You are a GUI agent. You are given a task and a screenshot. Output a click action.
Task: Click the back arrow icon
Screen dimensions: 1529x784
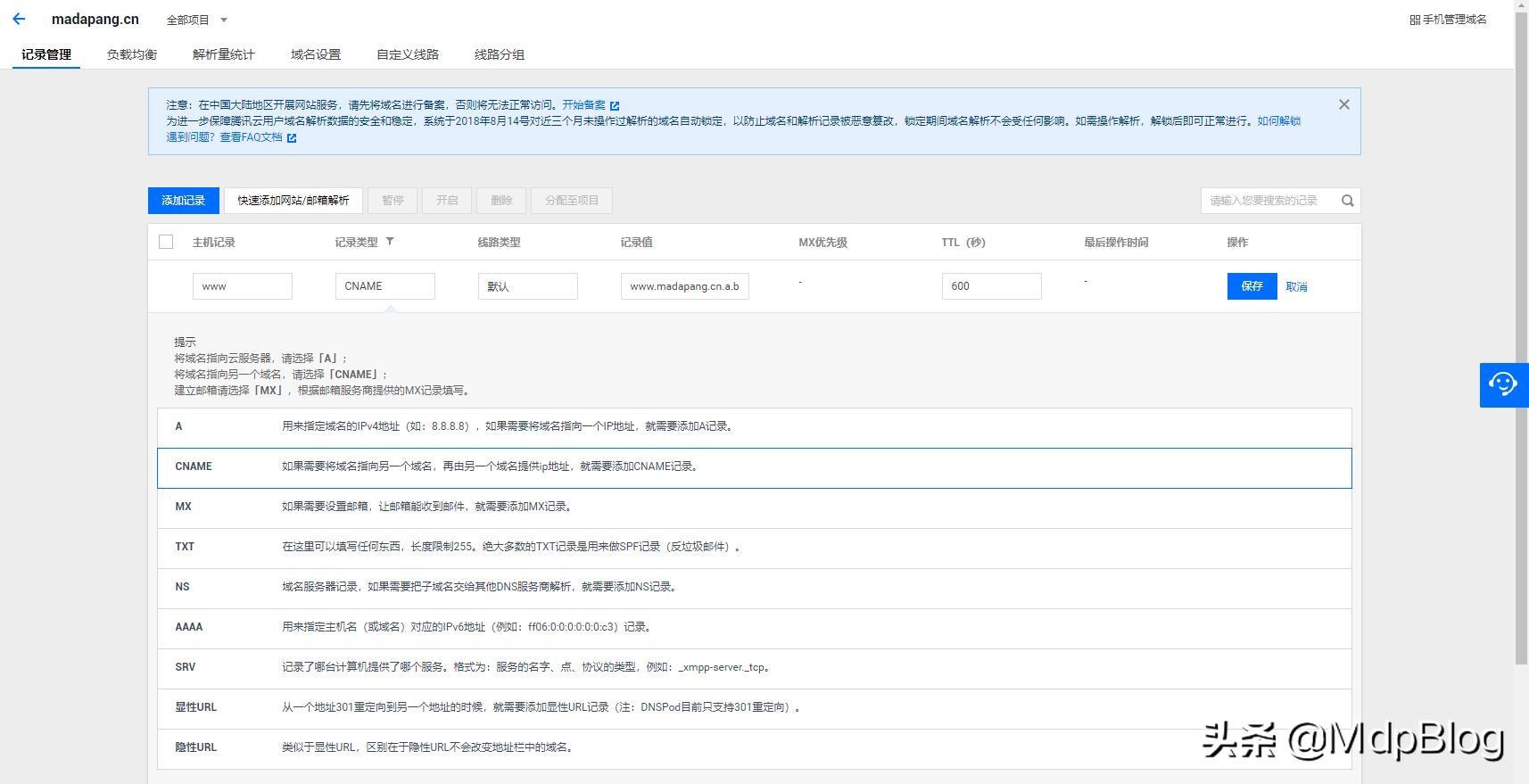point(19,19)
